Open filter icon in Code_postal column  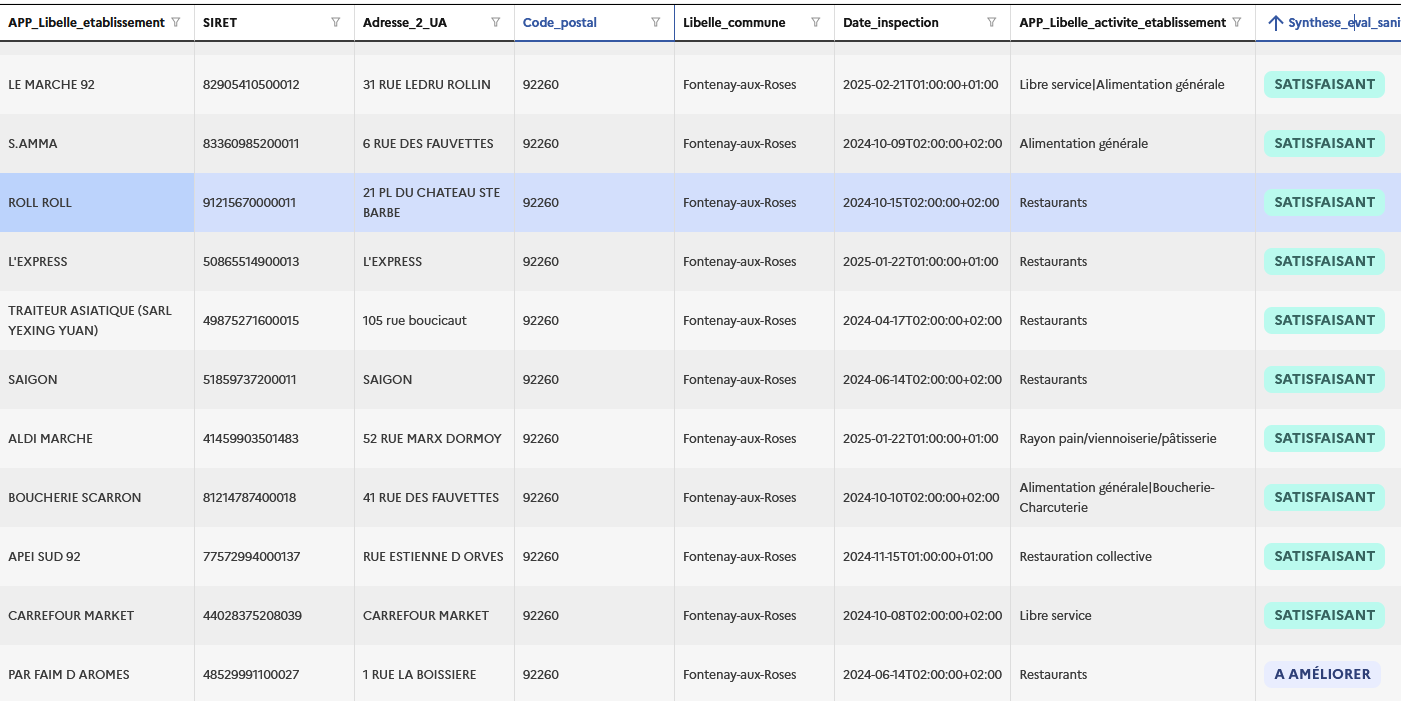pos(655,22)
